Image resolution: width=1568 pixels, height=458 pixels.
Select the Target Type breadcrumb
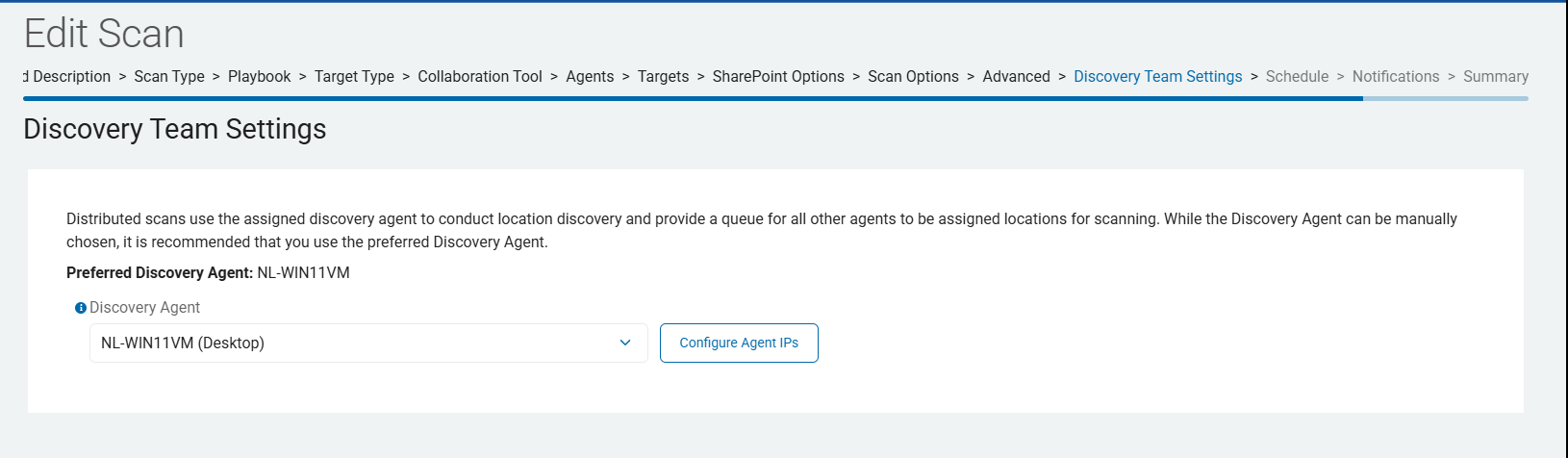[354, 76]
